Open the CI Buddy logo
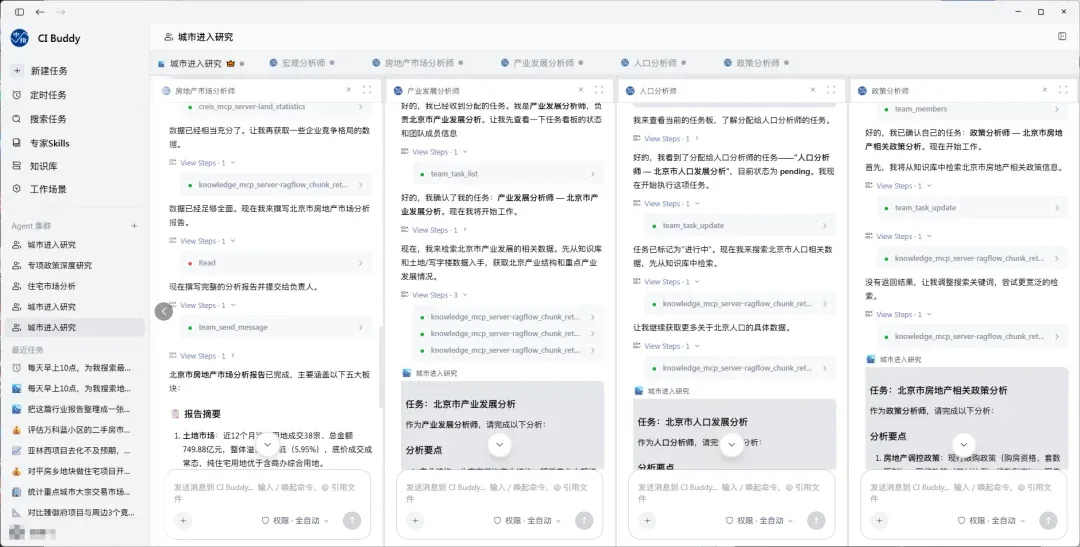This screenshot has height=547, width=1080. (19, 38)
